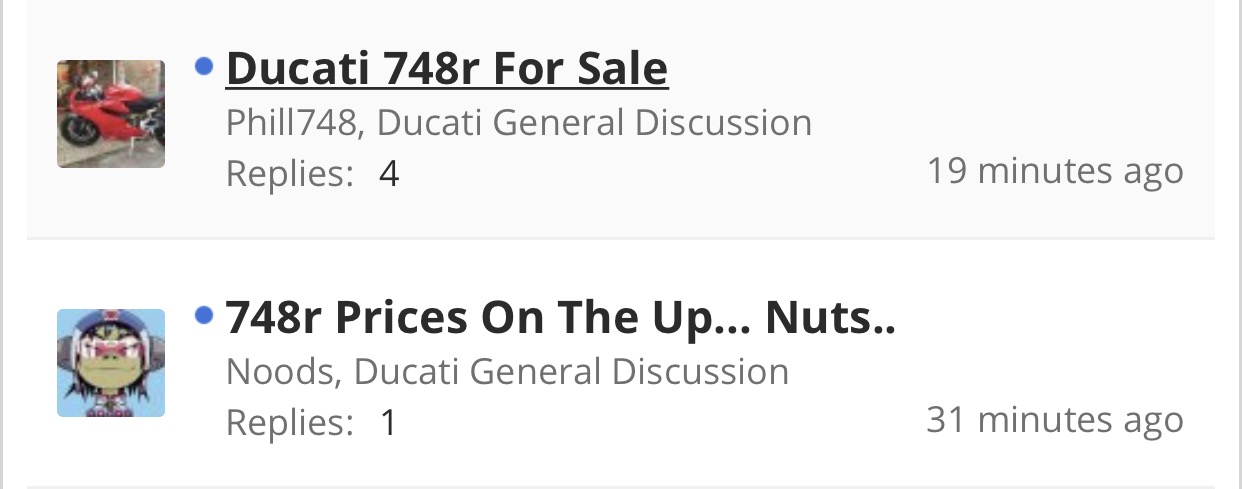This screenshot has width=1242, height=489.
Task: View Phill748's user profile
Action: point(290,123)
